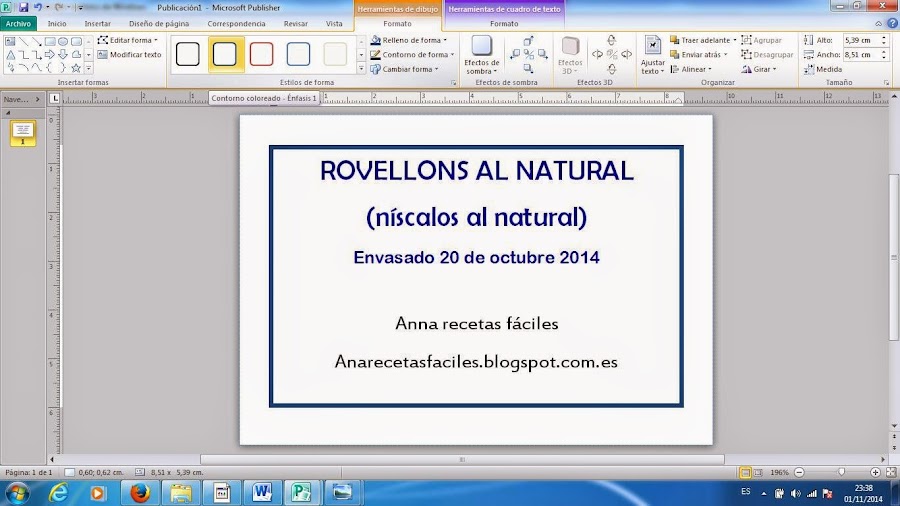The height and width of the screenshot is (506, 900).
Task: Open Firefox from the taskbar
Action: pos(140,493)
